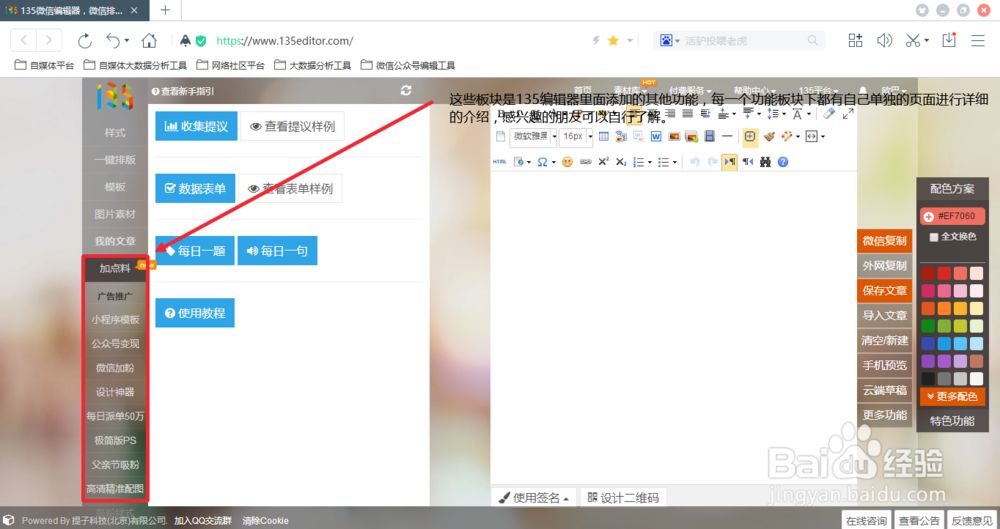Image resolution: width=1000 pixels, height=529 pixels.
Task: Expand the 使用签名 dropdown
Action: [534, 497]
